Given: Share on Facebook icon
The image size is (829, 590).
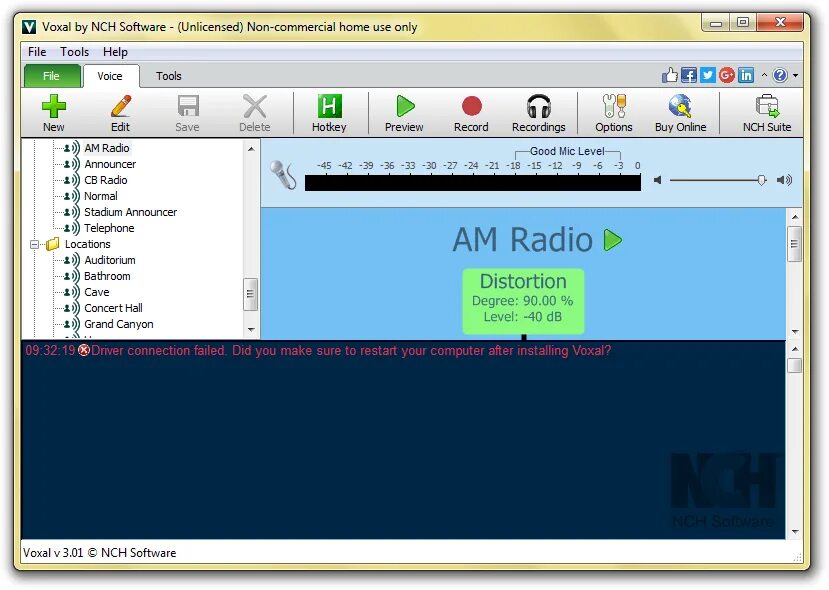Looking at the screenshot, I should click(689, 75).
